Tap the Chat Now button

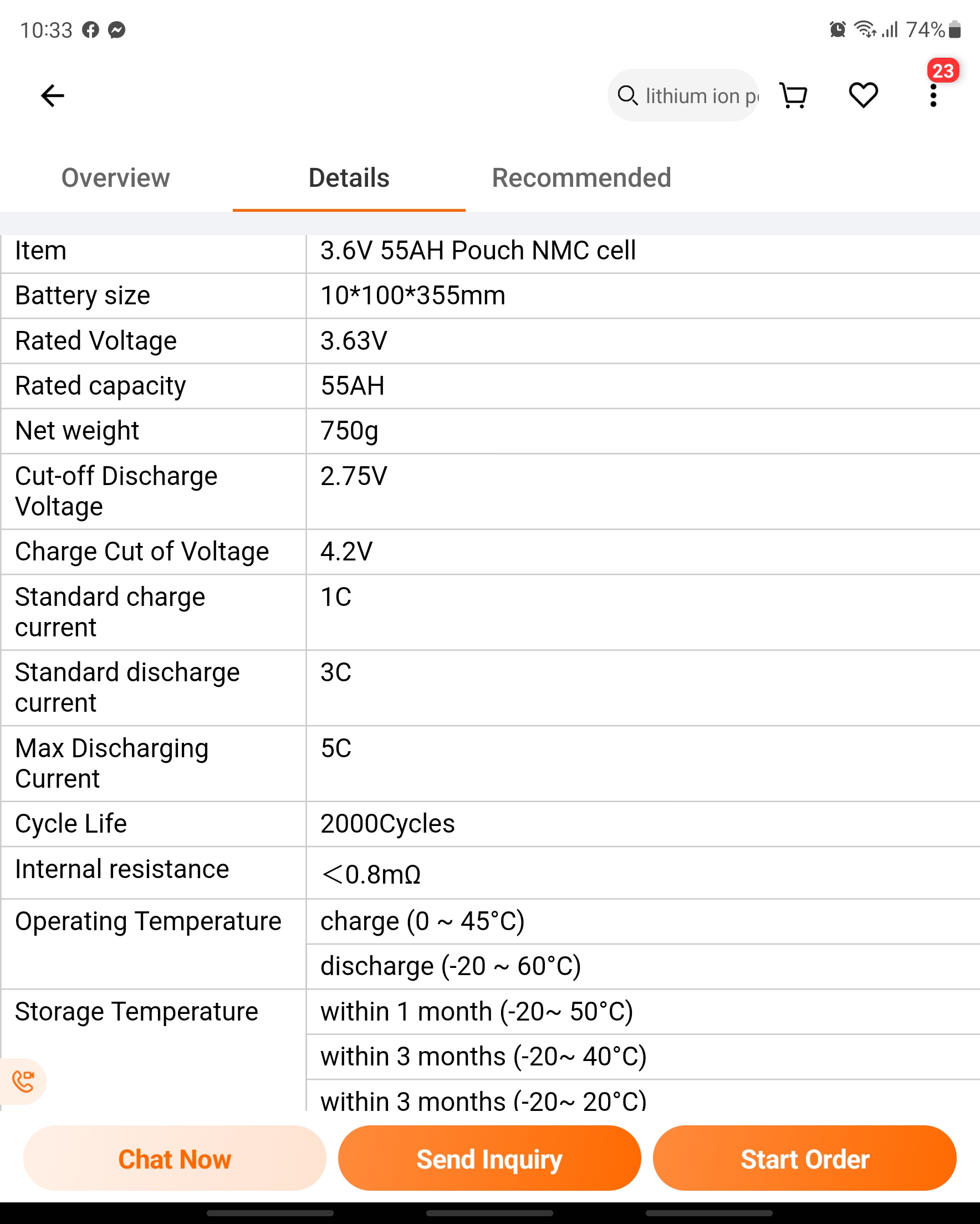[175, 1159]
